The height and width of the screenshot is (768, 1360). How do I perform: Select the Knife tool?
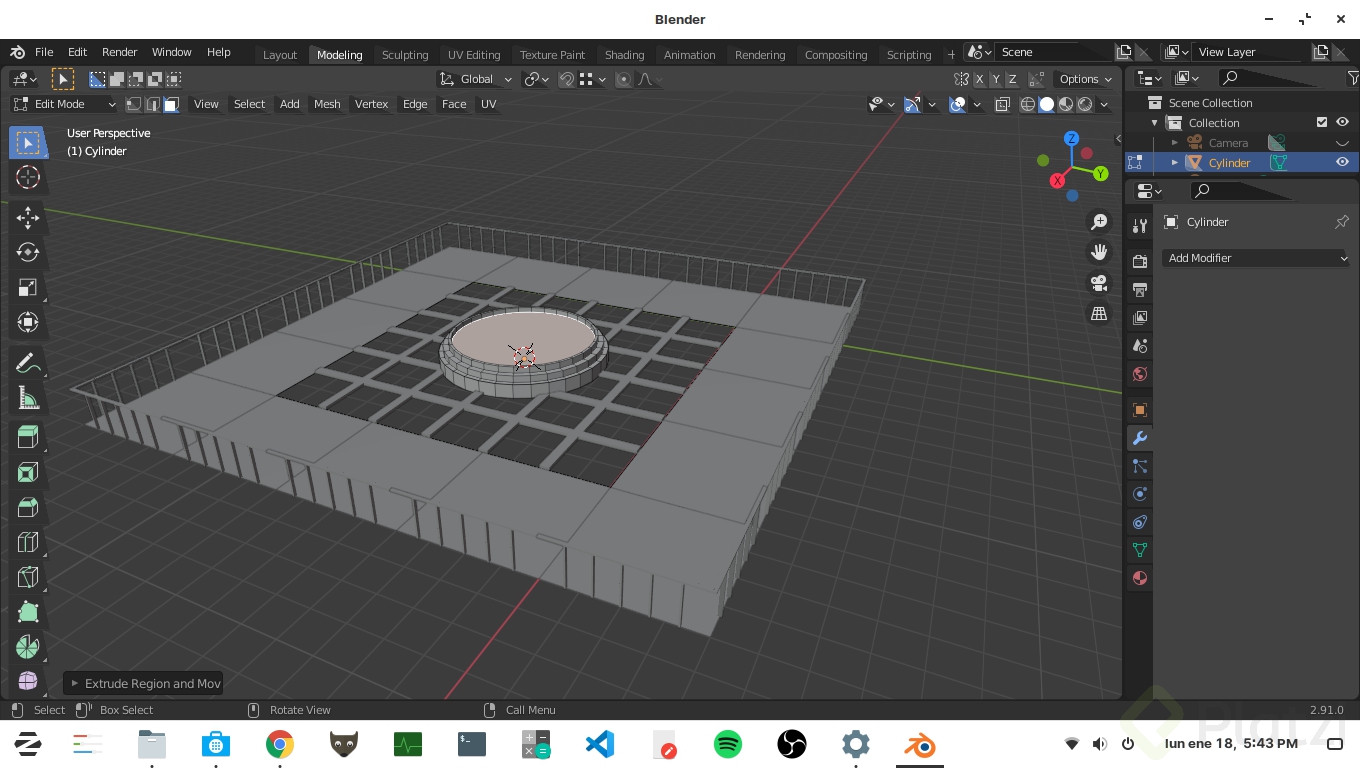28,577
